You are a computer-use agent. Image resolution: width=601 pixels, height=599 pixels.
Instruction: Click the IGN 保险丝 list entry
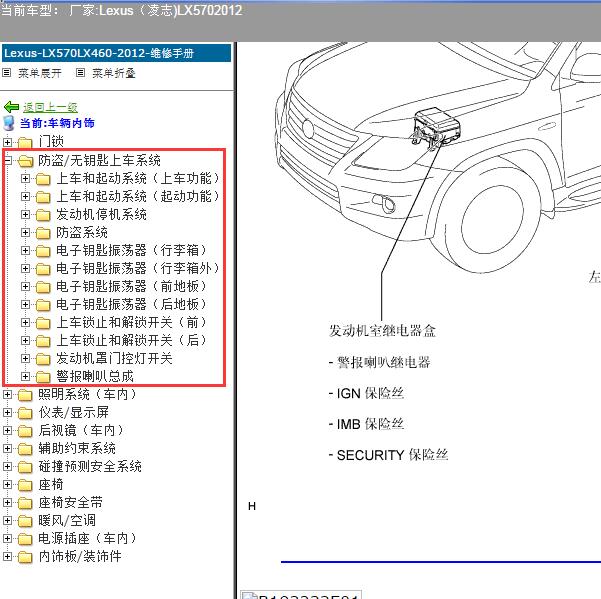[366, 393]
